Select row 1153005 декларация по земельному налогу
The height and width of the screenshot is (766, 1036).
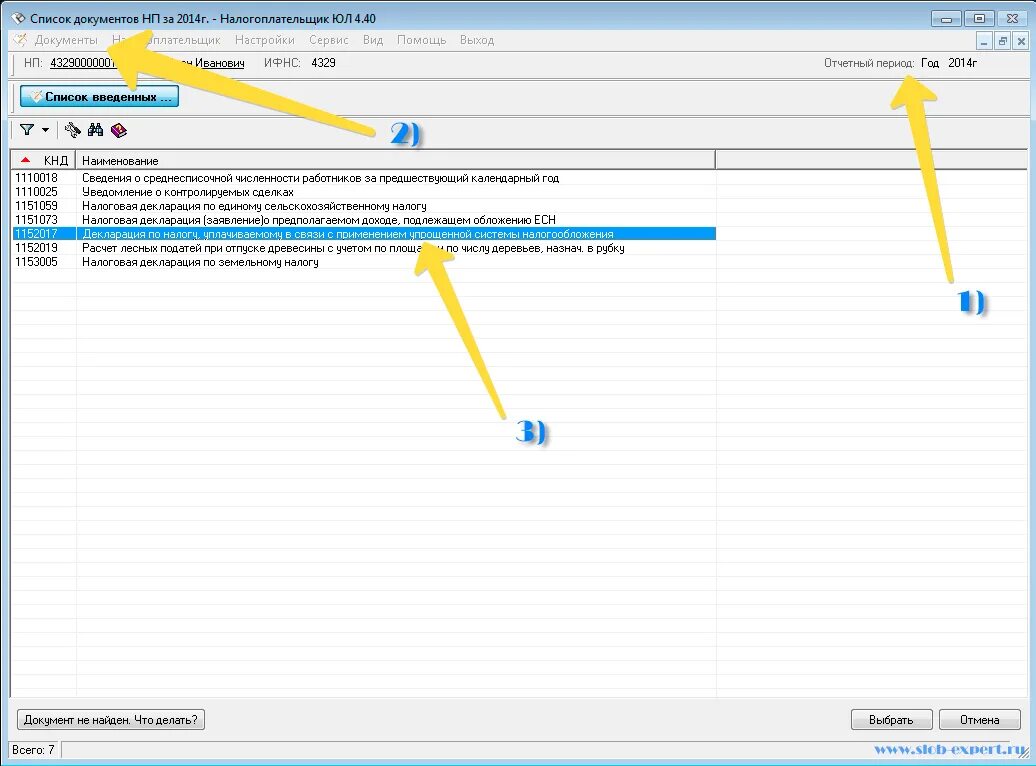(363, 262)
